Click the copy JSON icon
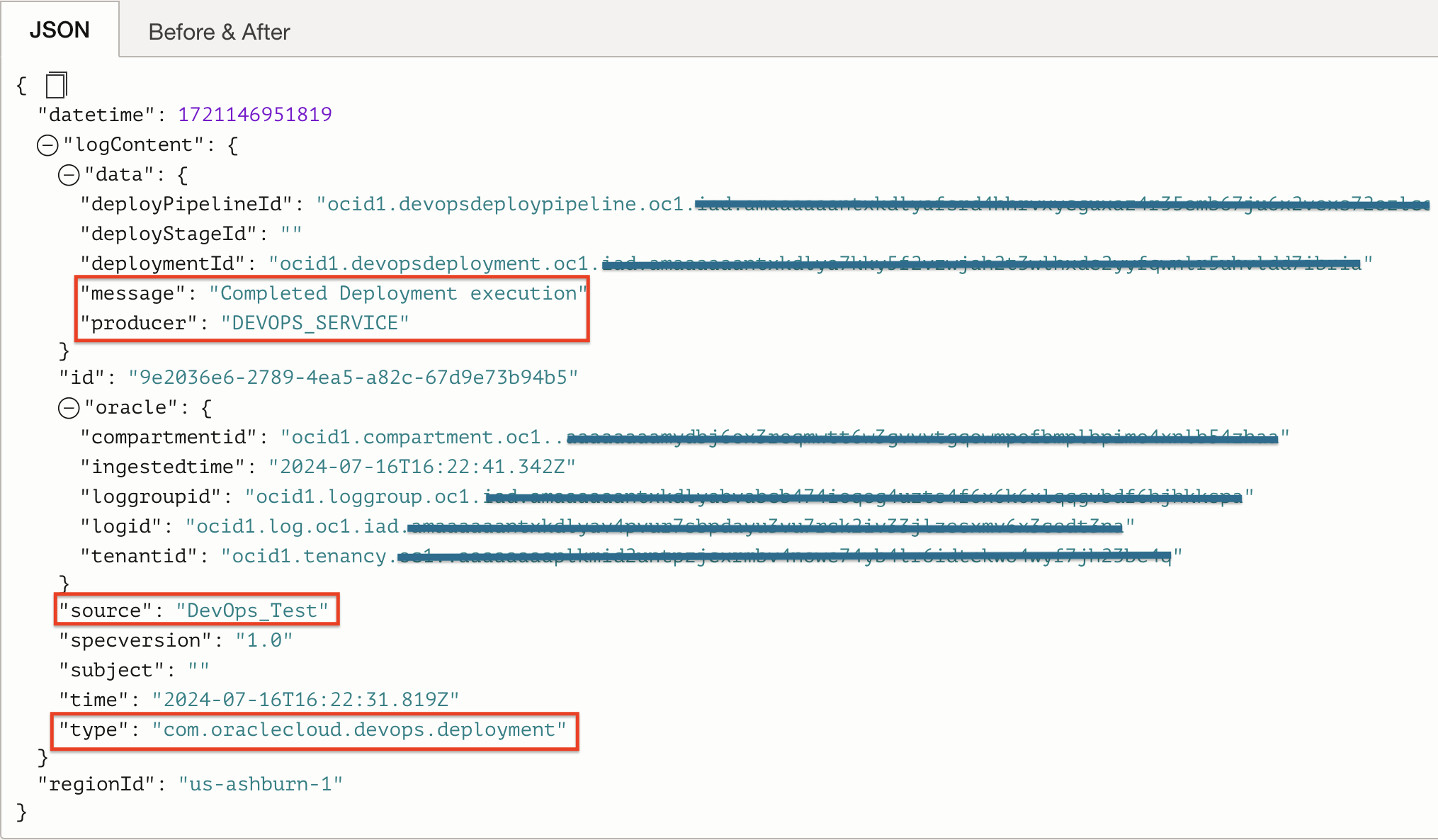1438x840 pixels. coord(55,85)
